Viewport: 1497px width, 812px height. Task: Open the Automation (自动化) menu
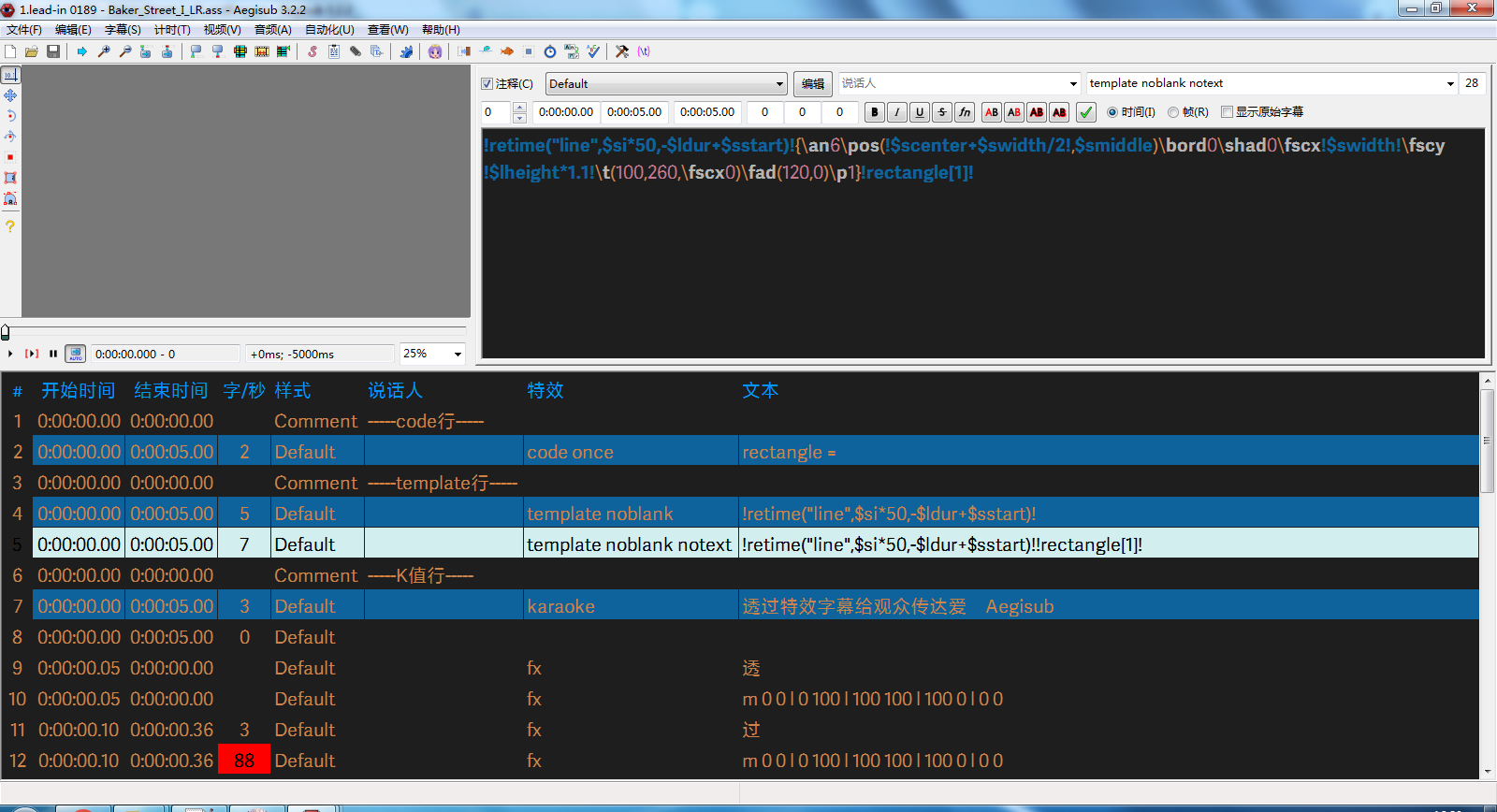coord(329,30)
